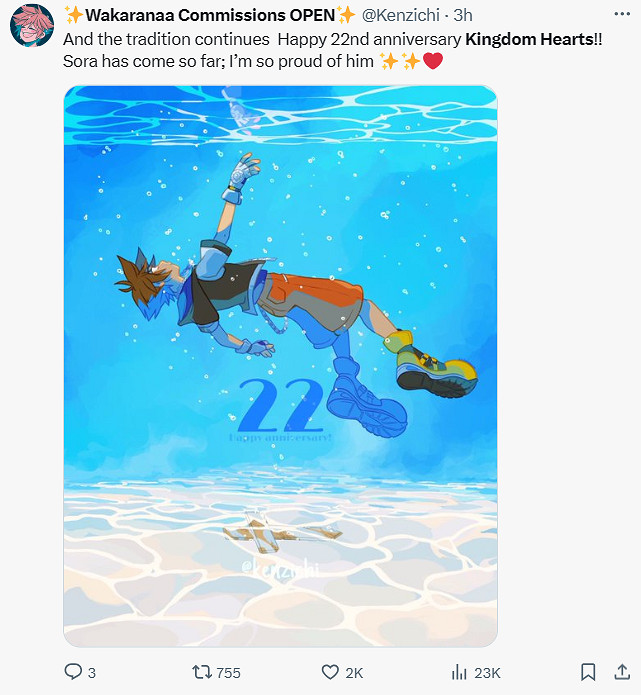Click the share upload icon
Viewport: 641px width, 695px height.
(622, 672)
